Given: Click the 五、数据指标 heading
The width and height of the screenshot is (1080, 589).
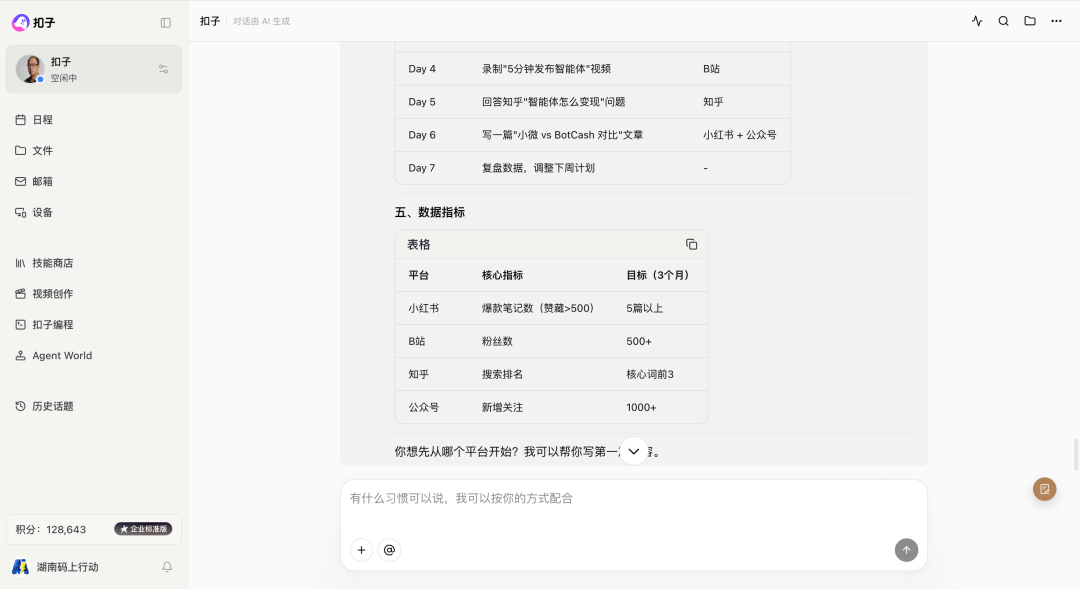Looking at the screenshot, I should [x=430, y=212].
